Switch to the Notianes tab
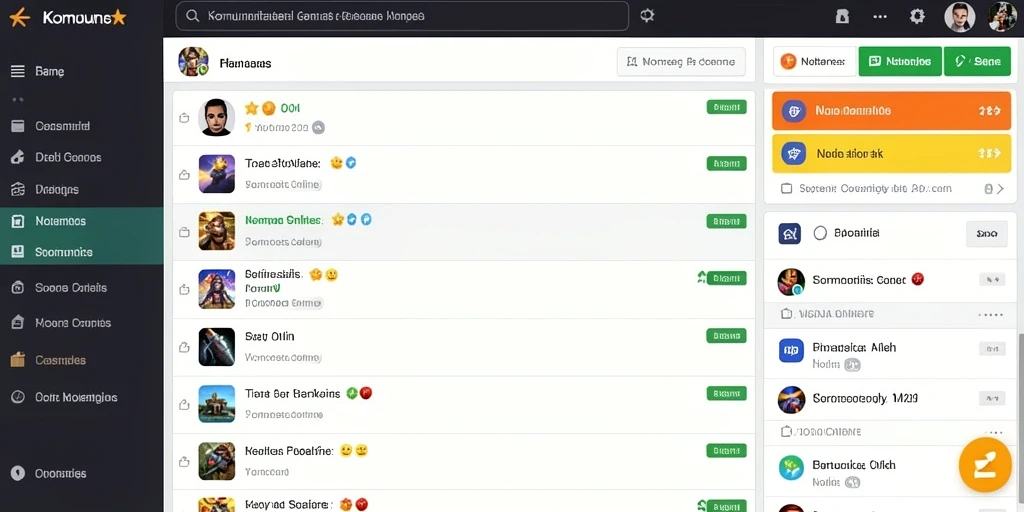1024x512 pixels. 814,61
